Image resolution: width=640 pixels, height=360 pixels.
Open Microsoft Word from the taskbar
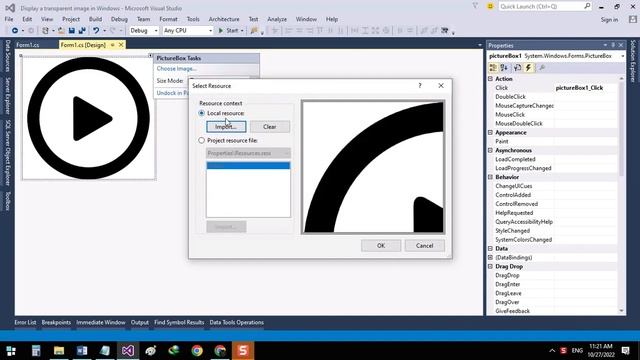coord(82,351)
